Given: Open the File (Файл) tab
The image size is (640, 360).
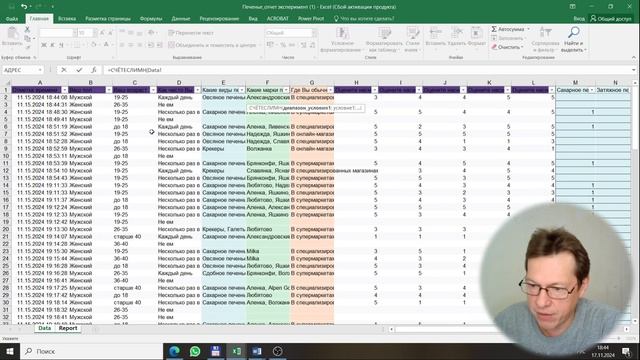Looking at the screenshot, I should tap(12, 19).
